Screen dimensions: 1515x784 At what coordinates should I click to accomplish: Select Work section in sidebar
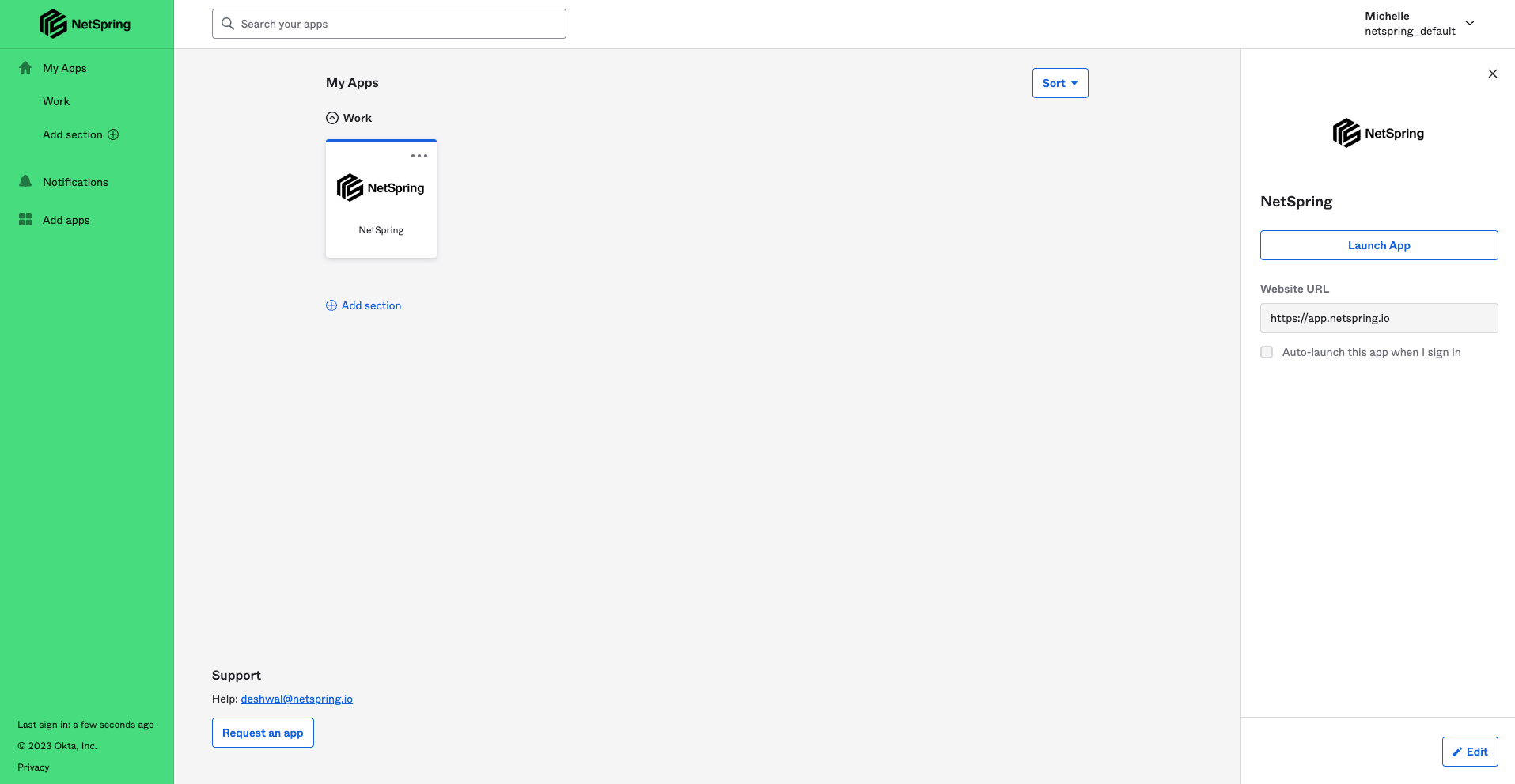coord(56,101)
